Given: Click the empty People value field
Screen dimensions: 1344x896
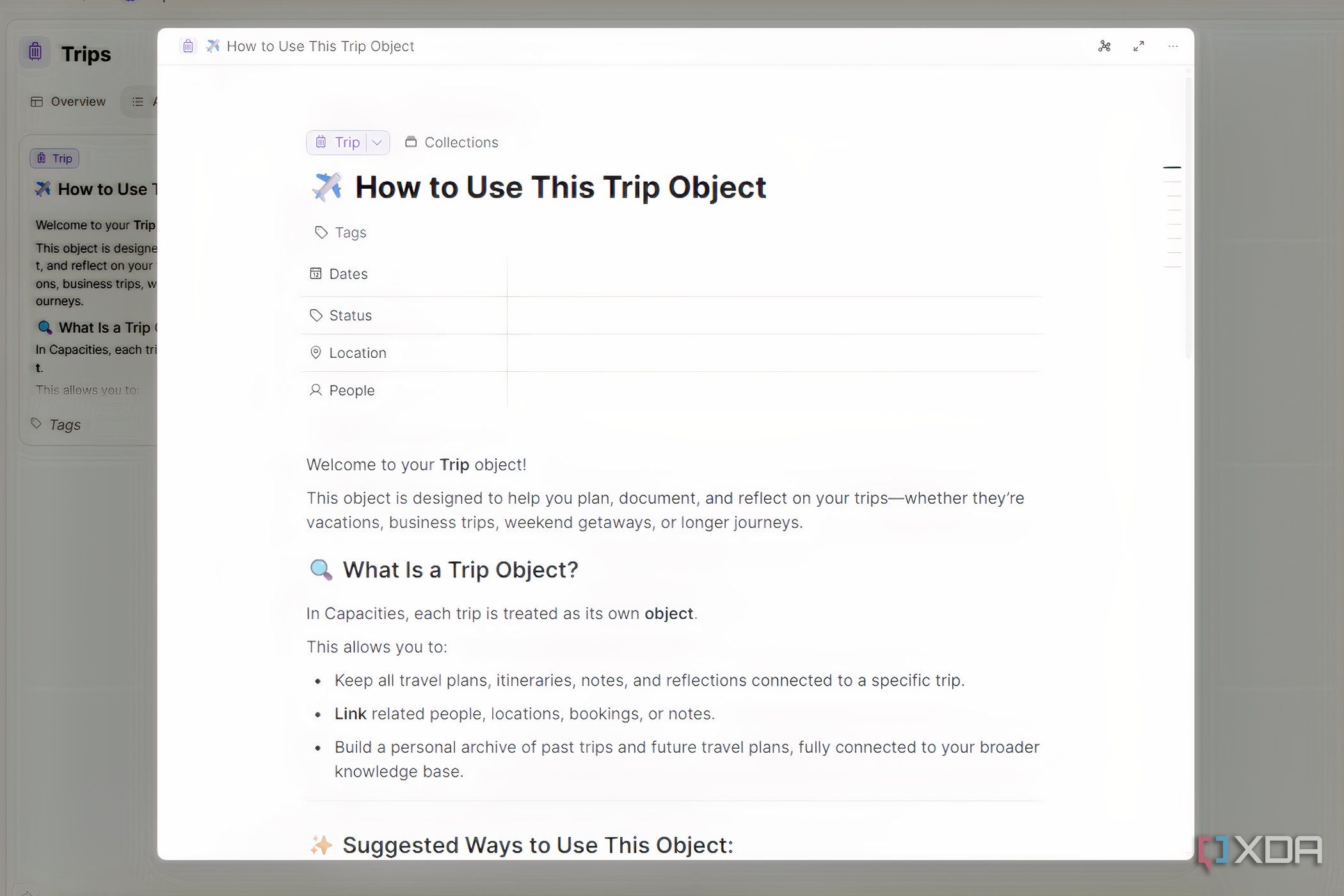Looking at the screenshot, I should coord(775,390).
